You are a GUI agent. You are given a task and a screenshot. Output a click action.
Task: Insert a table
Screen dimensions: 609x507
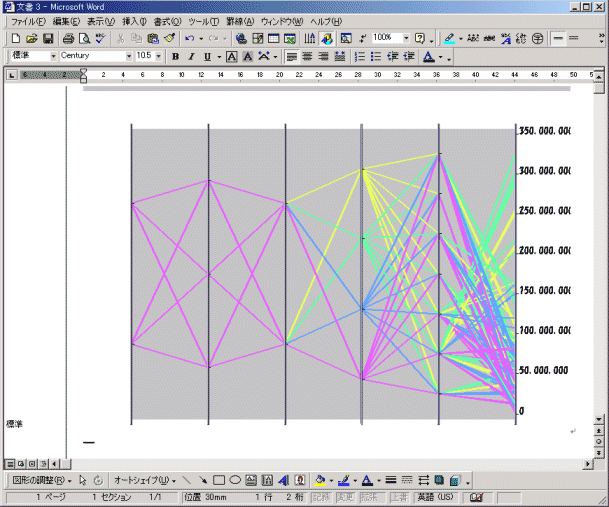point(273,38)
